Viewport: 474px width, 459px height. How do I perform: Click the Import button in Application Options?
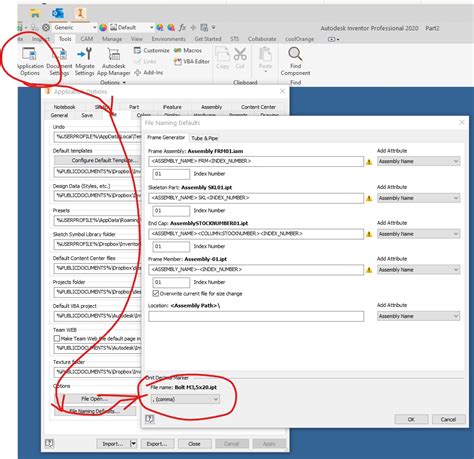point(113,444)
